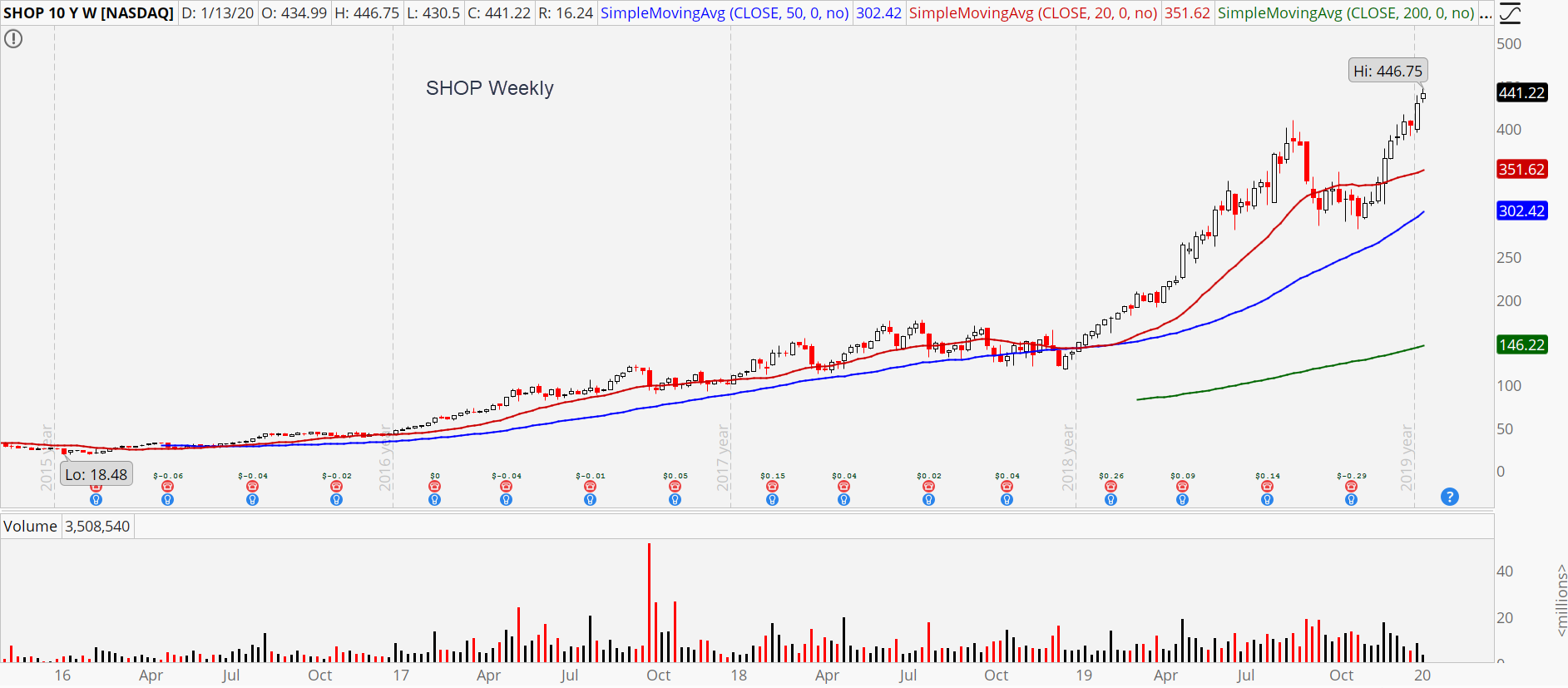Open the red earnings phone under $-0.29
The height and width of the screenshot is (688, 1568).
tap(1351, 487)
